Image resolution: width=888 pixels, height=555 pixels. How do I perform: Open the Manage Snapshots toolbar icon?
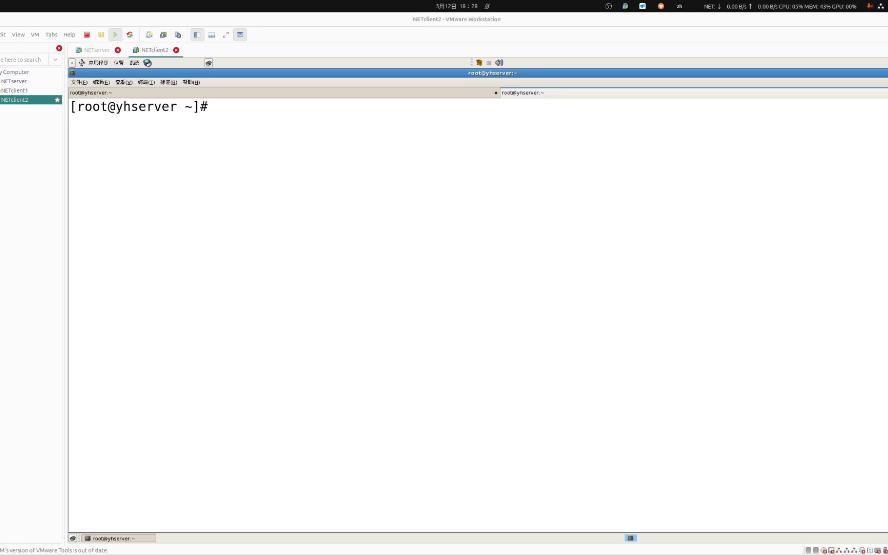point(178,35)
